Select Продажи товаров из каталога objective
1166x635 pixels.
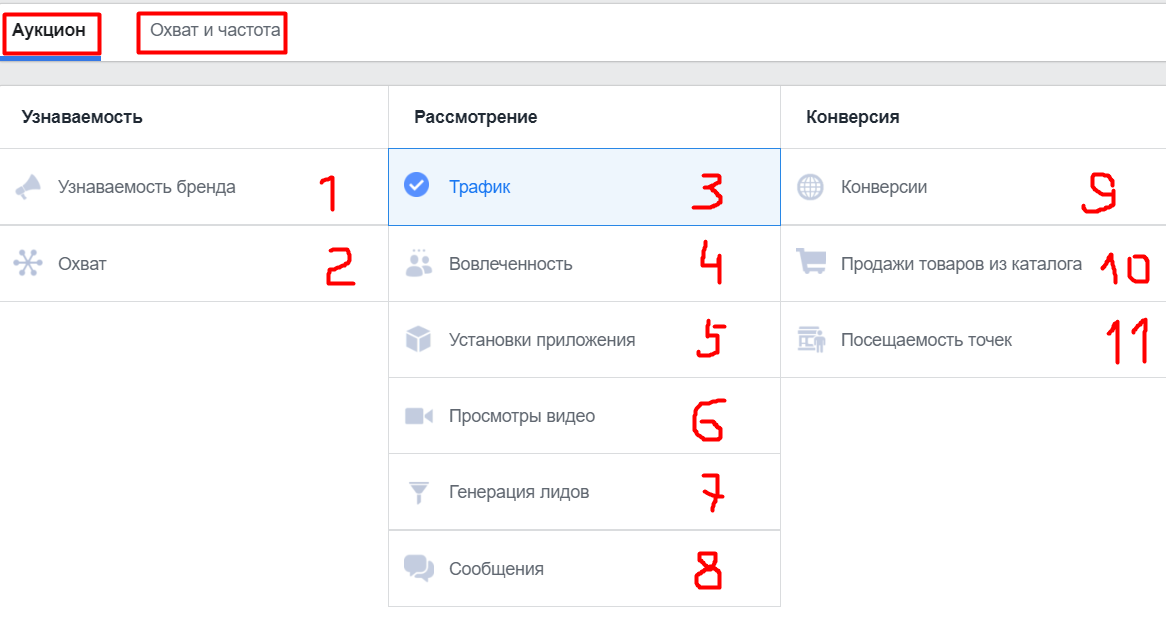961,264
